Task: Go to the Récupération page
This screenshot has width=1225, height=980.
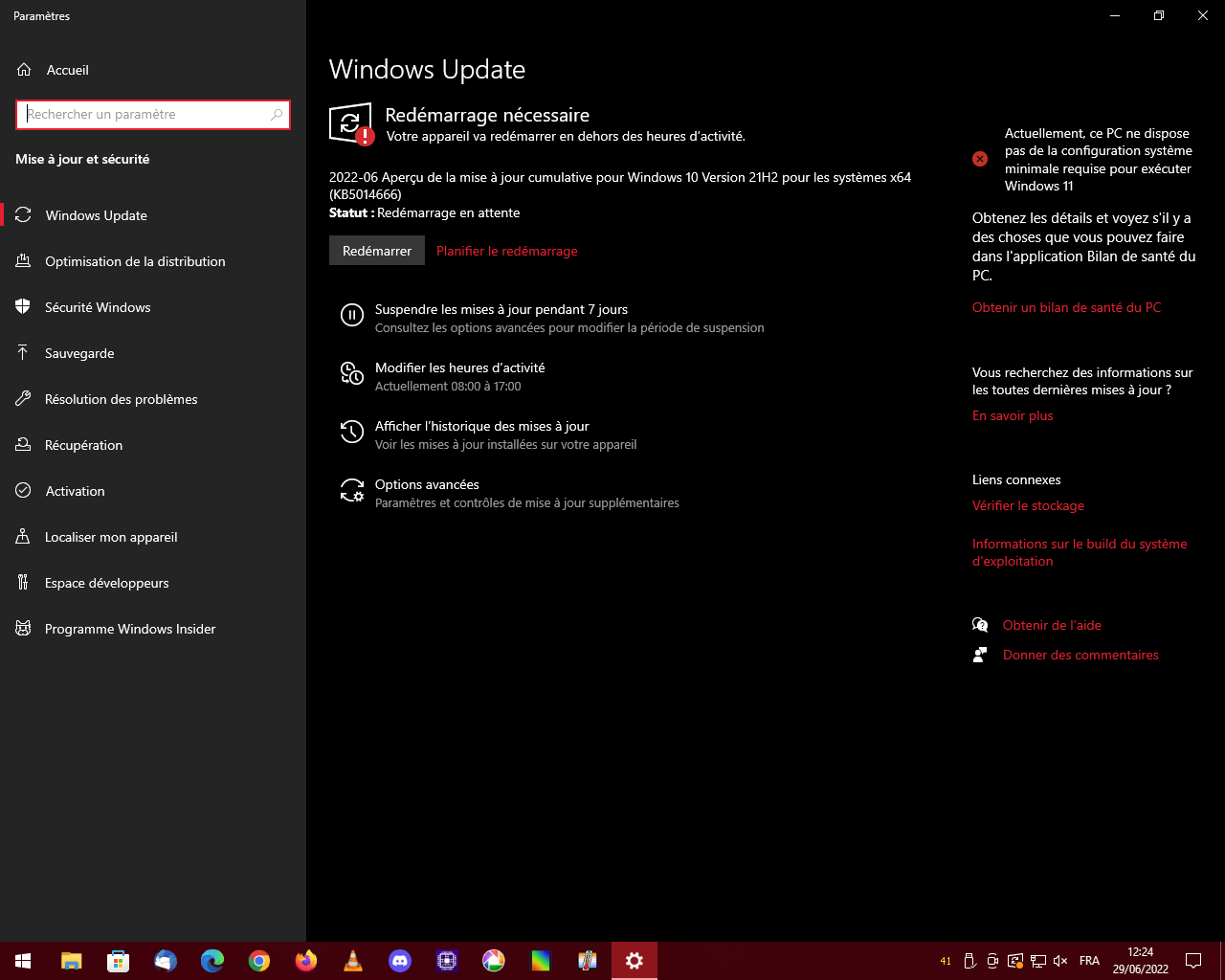Action: pyautogui.click(x=153, y=445)
